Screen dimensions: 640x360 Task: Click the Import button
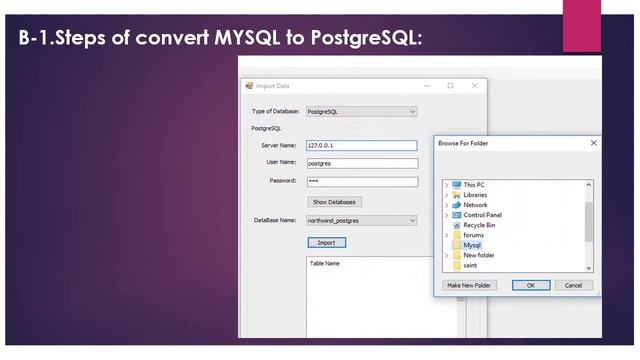327,242
